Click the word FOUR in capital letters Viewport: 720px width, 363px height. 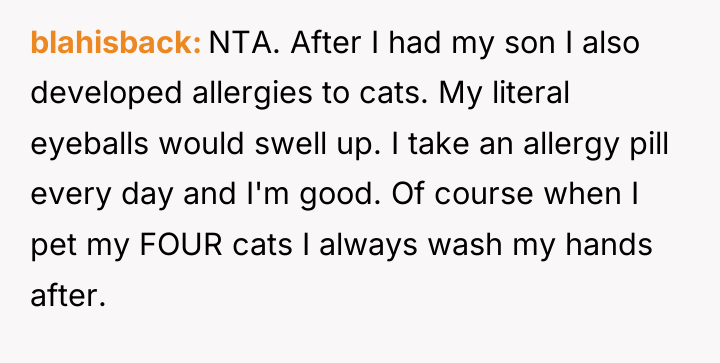tap(181, 245)
